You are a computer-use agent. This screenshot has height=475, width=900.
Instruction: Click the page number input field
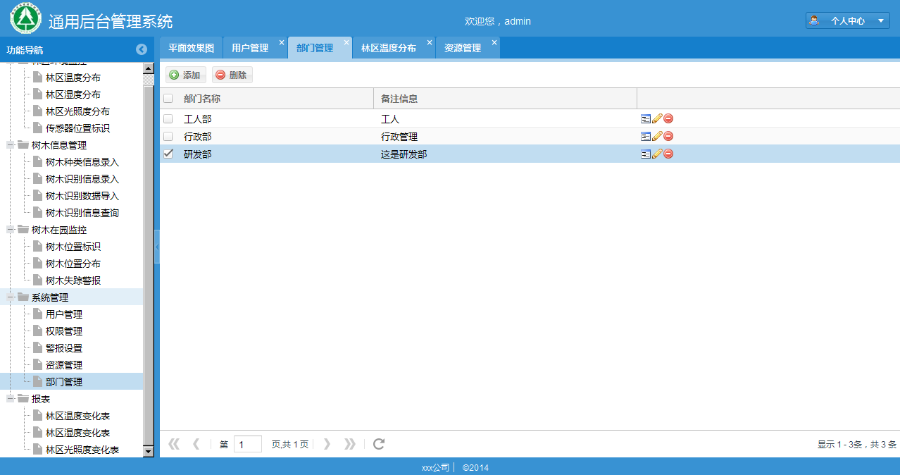coord(248,444)
